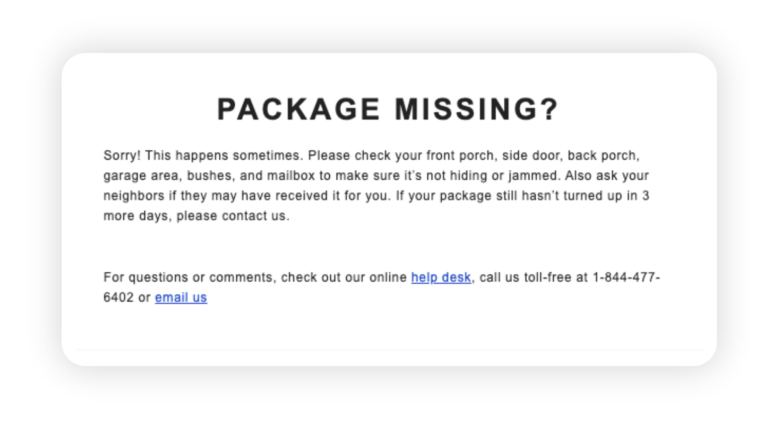Click the digits 6402 before email link
This screenshot has height=430, width=768.
pos(118,297)
